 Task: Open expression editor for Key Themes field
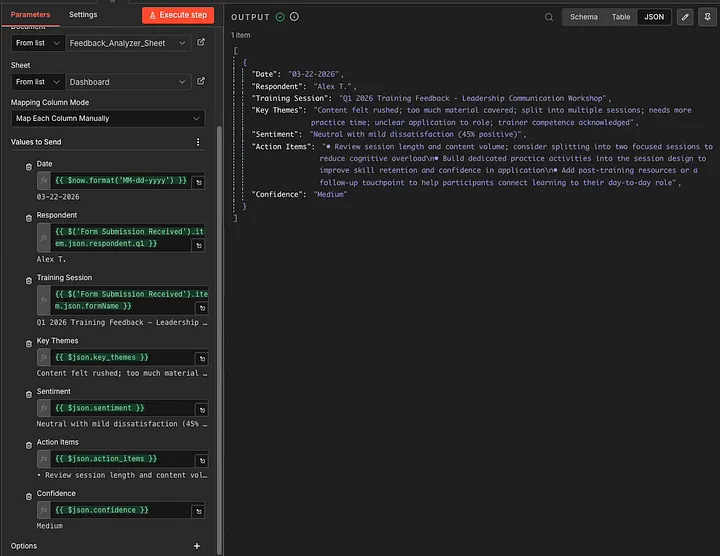point(202,359)
